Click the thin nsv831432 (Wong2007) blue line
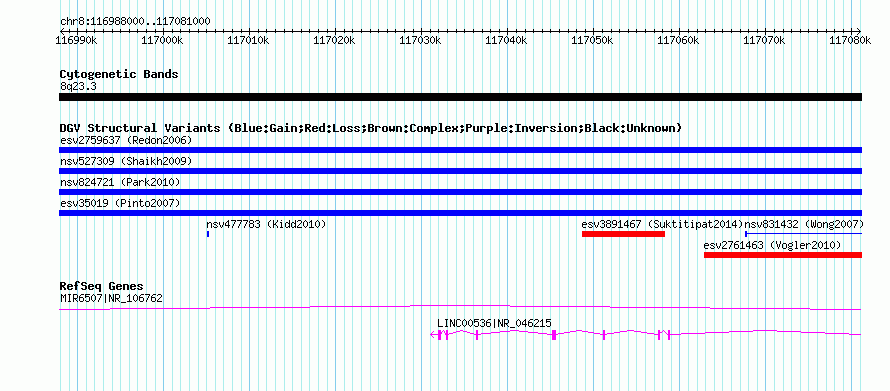 coord(803,233)
